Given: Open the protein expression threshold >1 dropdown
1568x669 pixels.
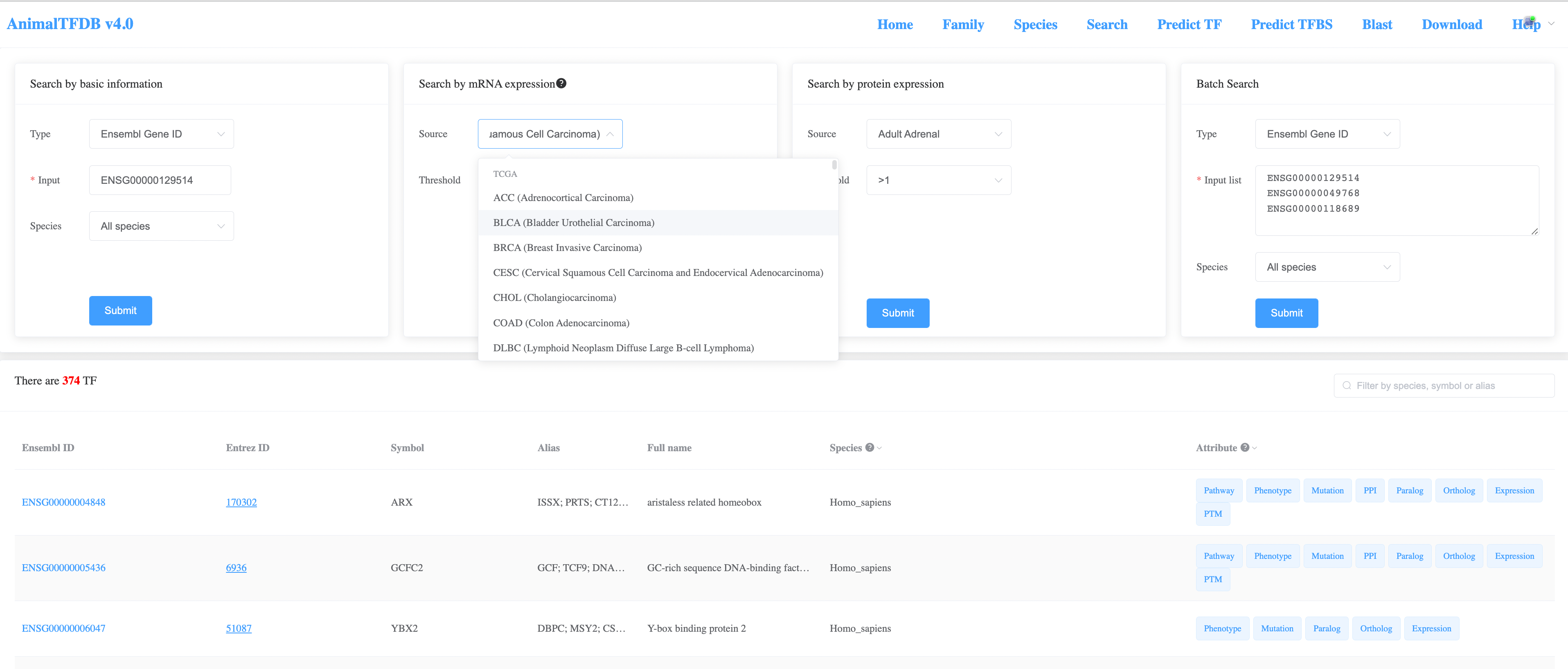Looking at the screenshot, I should tap(938, 180).
